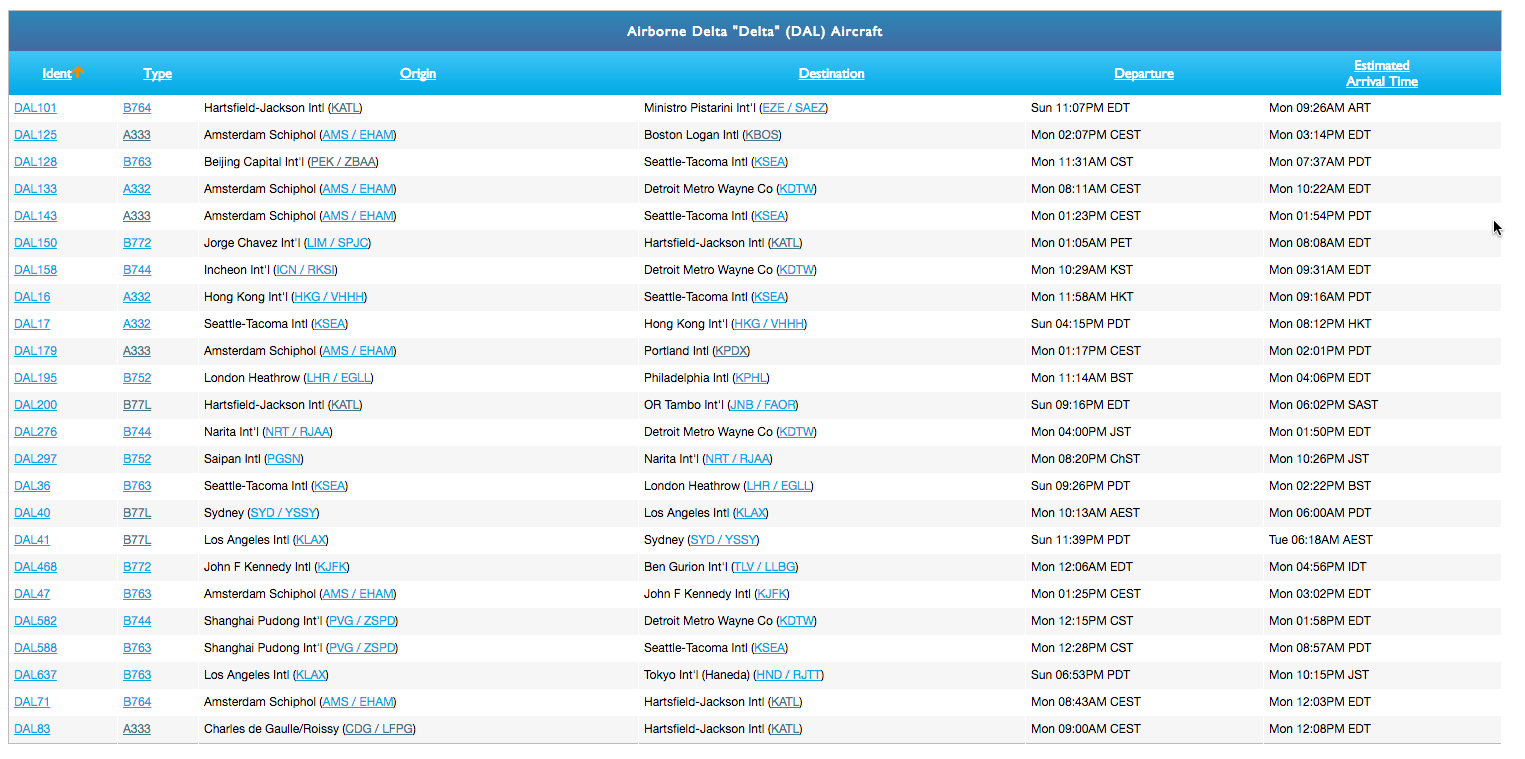This screenshot has width=1525, height=759.
Task: Open flight DAL158
Action: coord(35,270)
